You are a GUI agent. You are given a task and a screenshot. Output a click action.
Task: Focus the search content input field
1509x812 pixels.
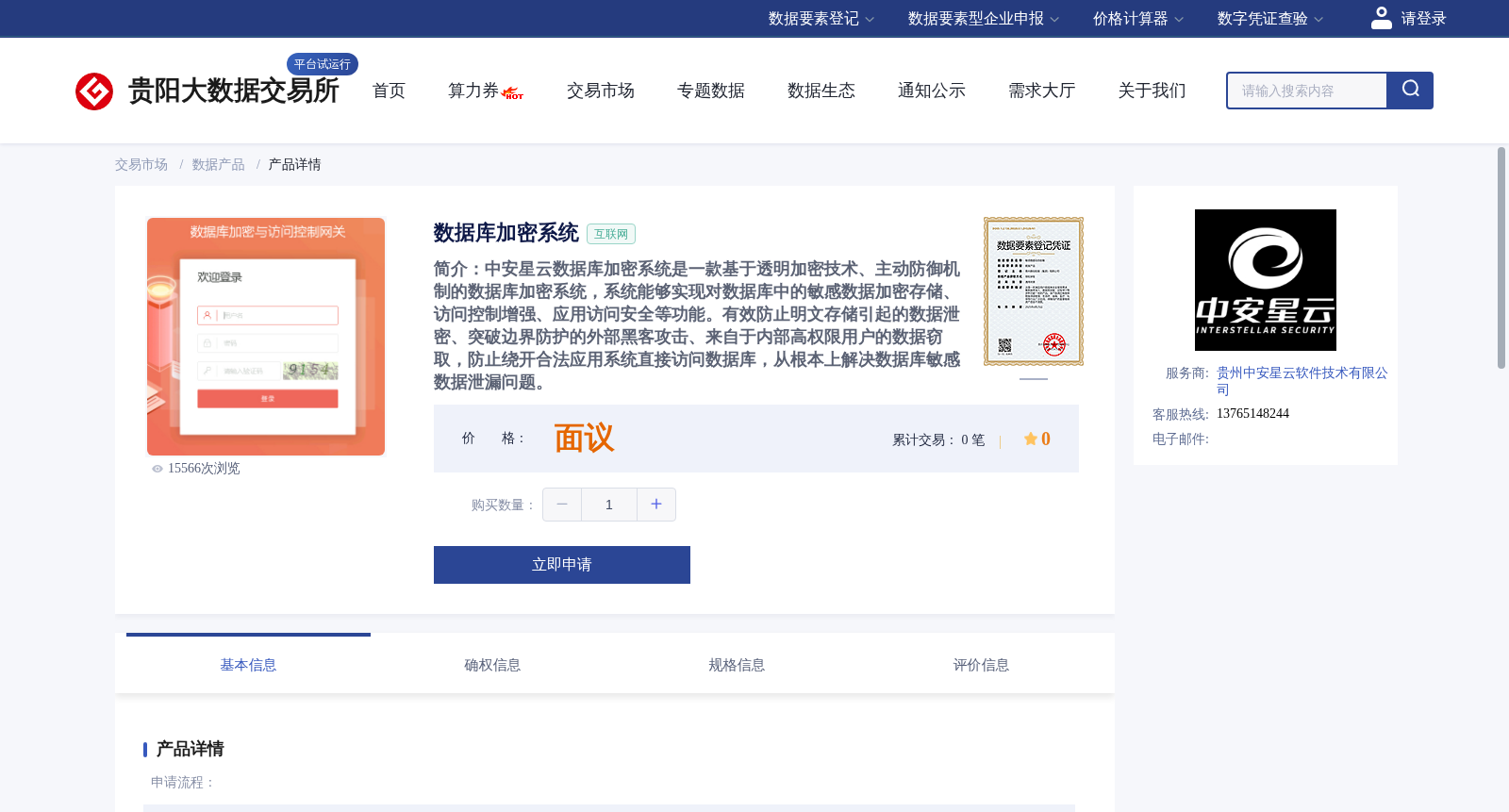(x=1307, y=91)
